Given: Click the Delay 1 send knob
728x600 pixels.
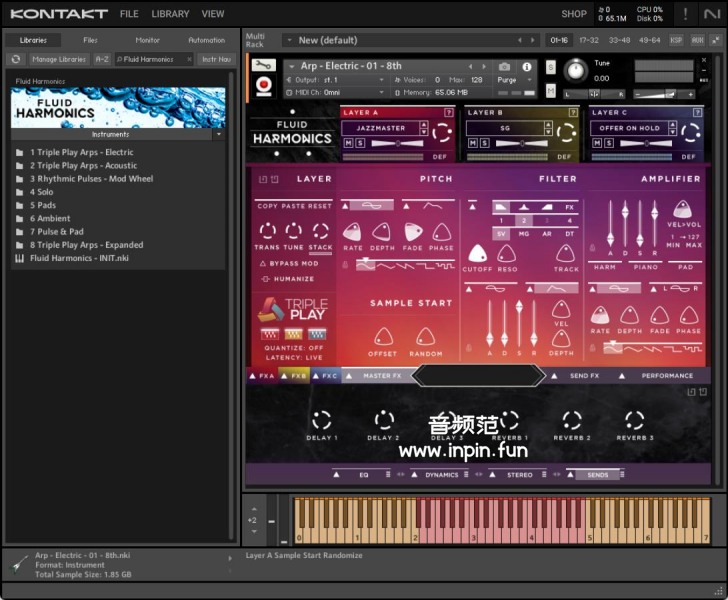Looking at the screenshot, I should (x=321, y=420).
